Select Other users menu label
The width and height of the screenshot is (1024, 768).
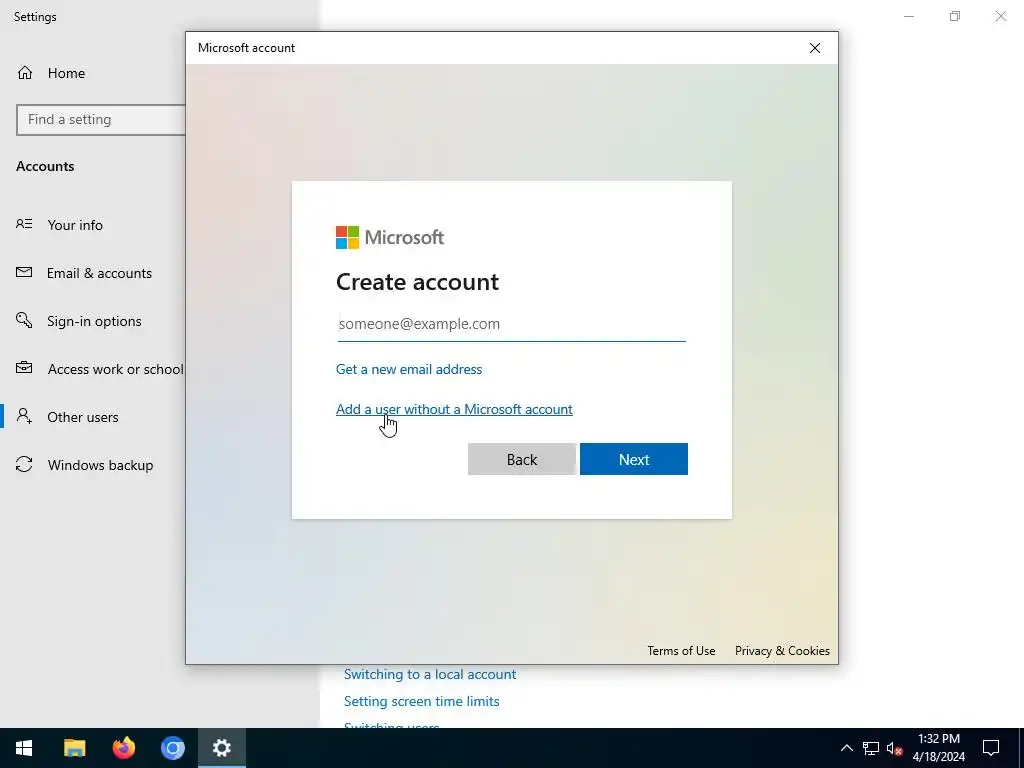point(83,417)
